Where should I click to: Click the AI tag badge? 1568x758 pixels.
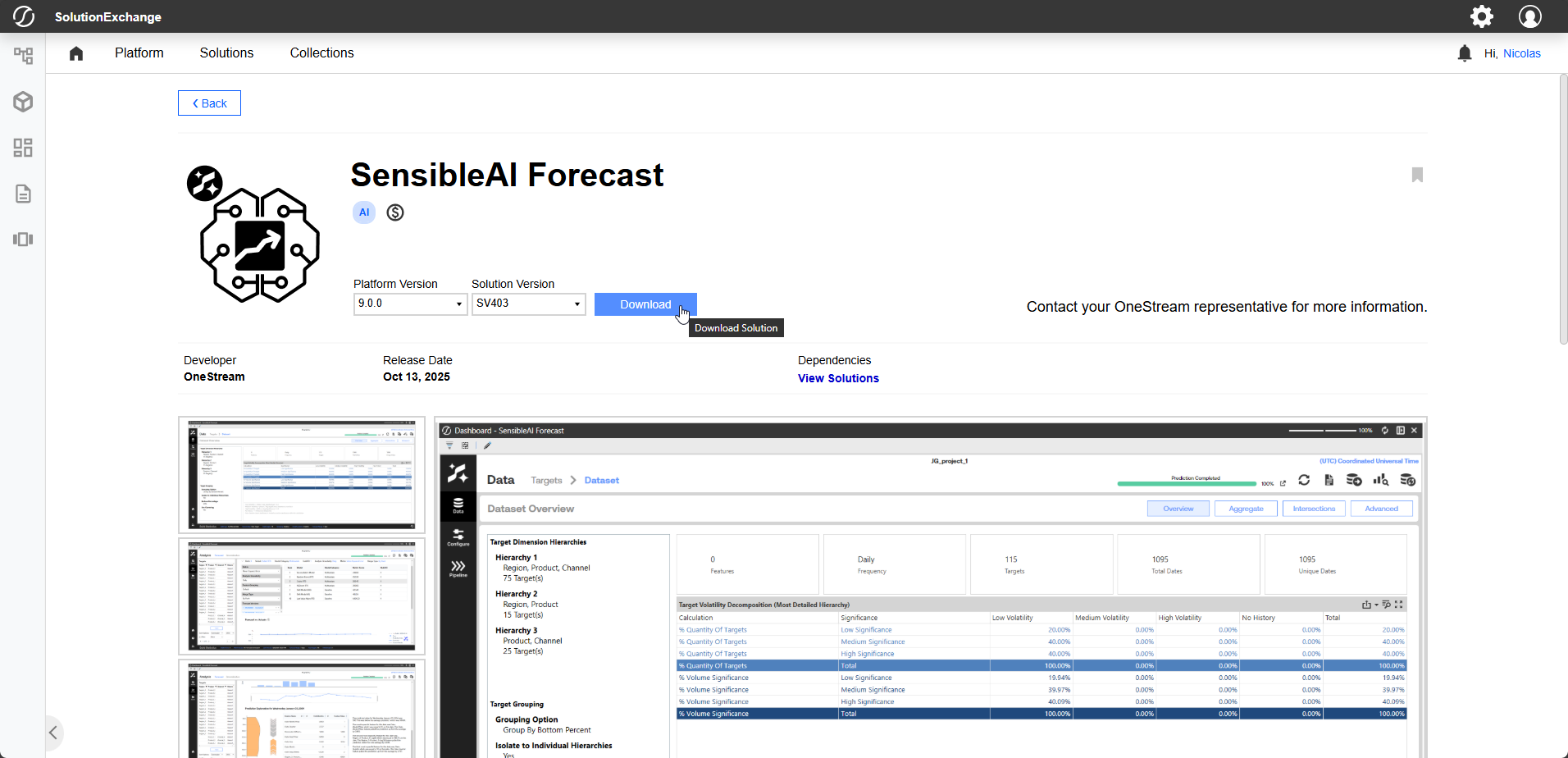364,212
